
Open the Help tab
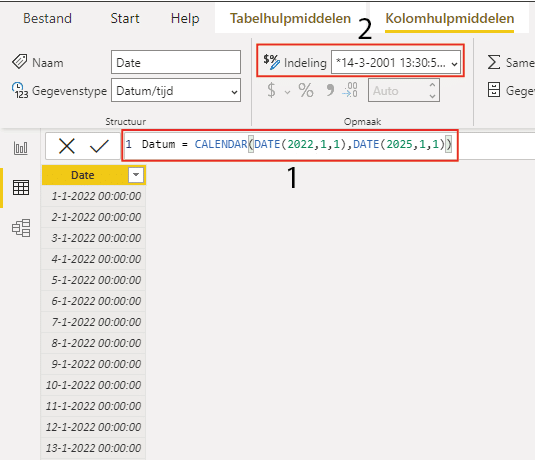point(185,18)
